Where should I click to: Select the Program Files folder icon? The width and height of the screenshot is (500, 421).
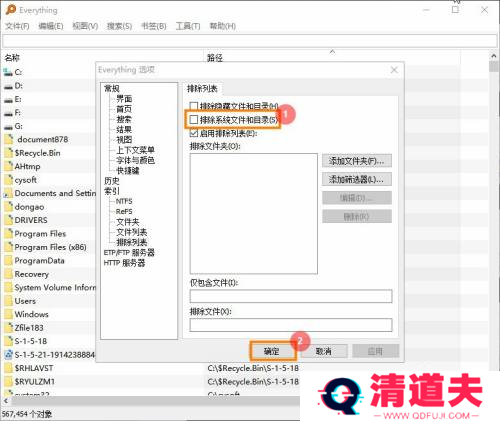9,234
